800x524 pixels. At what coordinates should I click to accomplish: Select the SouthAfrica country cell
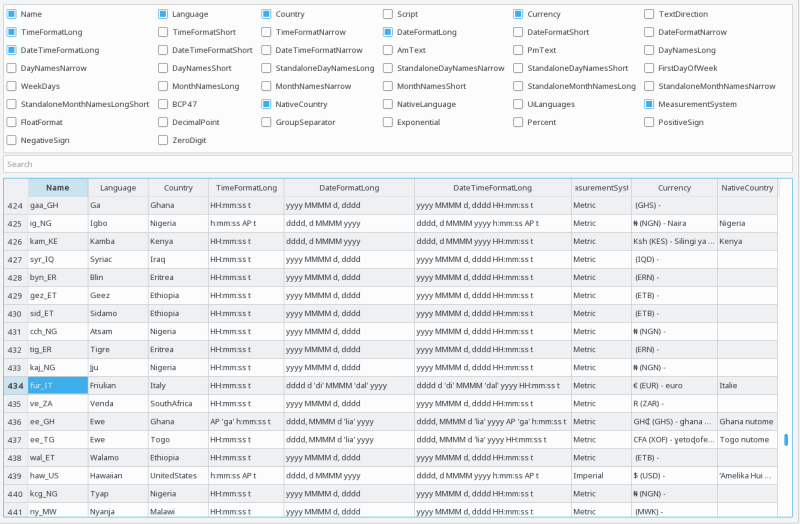178,404
